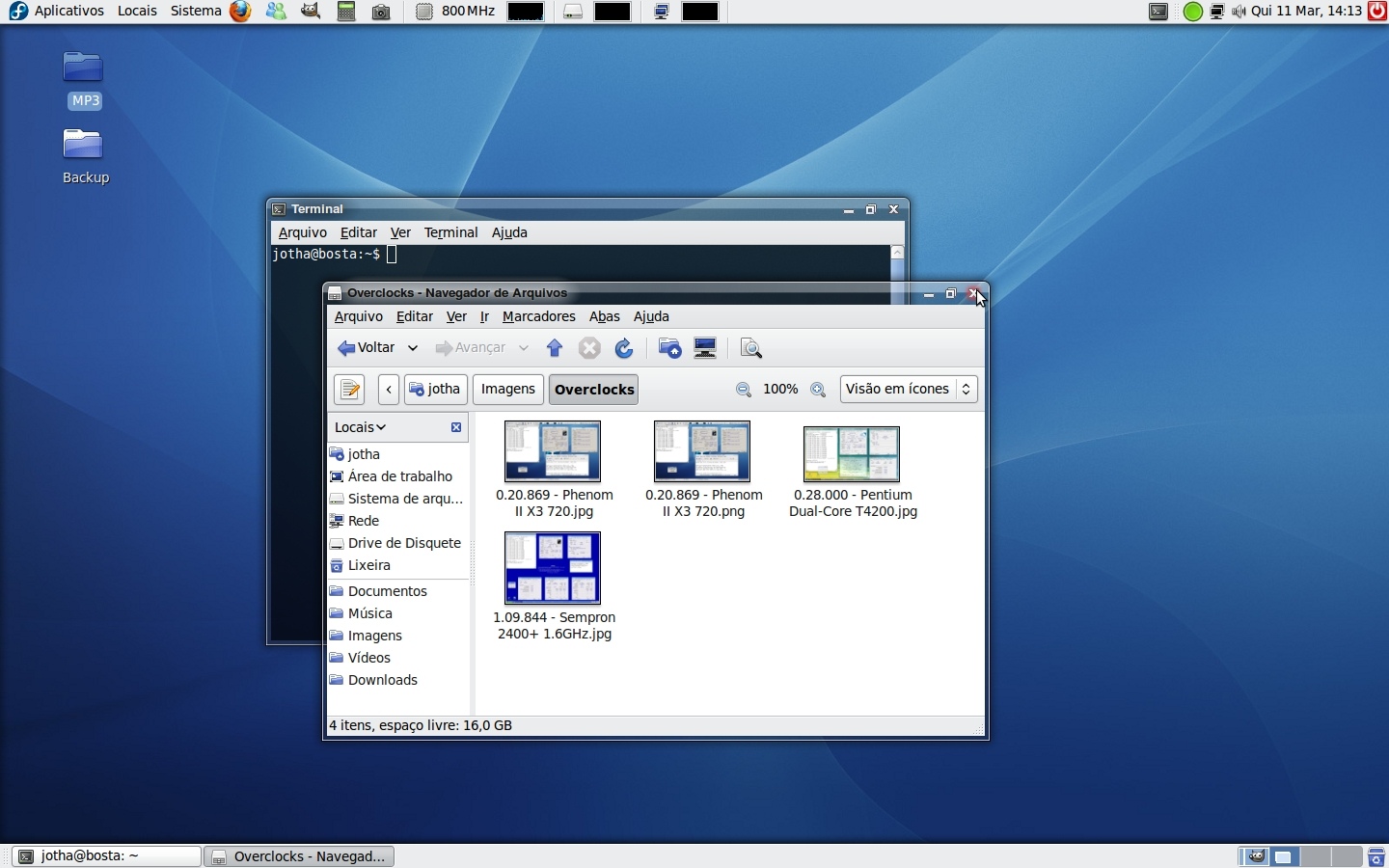Viewport: 1389px width, 868px height.
Task: Click the Voltar back button
Action: coord(368,349)
